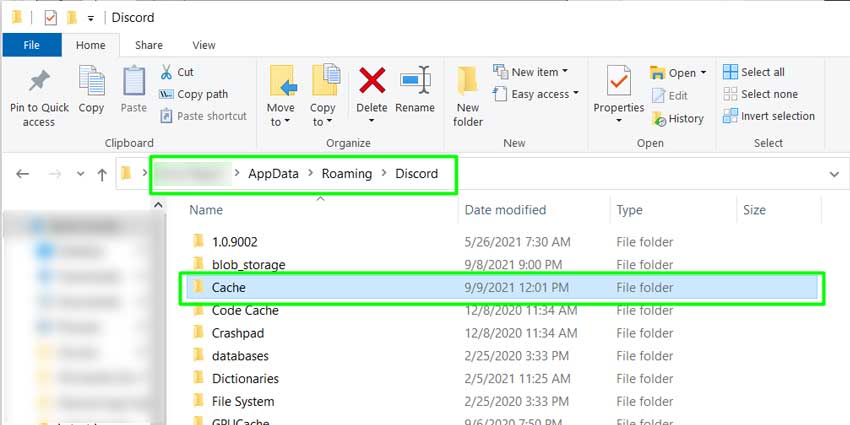
Task: Open the Customize Quick Access Toolbar dropdown
Action: [x=91, y=18]
